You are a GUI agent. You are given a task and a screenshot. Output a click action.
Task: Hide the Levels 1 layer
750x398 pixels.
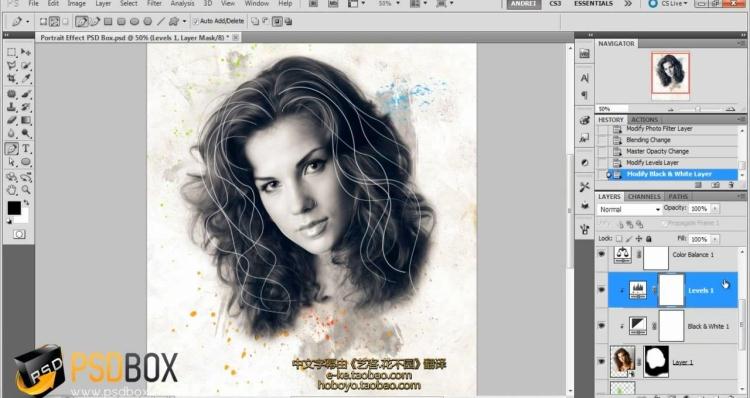coord(602,290)
